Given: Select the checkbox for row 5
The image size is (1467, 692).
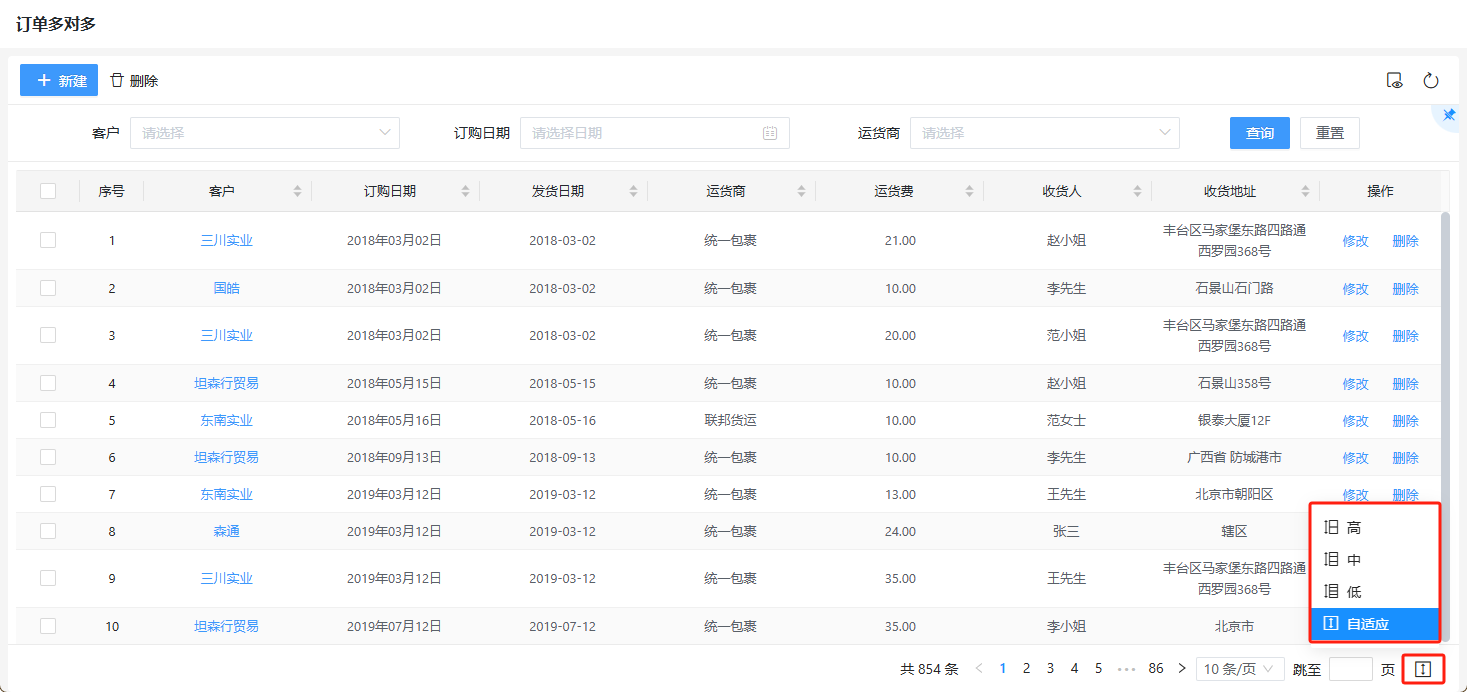Looking at the screenshot, I should click(x=48, y=420).
